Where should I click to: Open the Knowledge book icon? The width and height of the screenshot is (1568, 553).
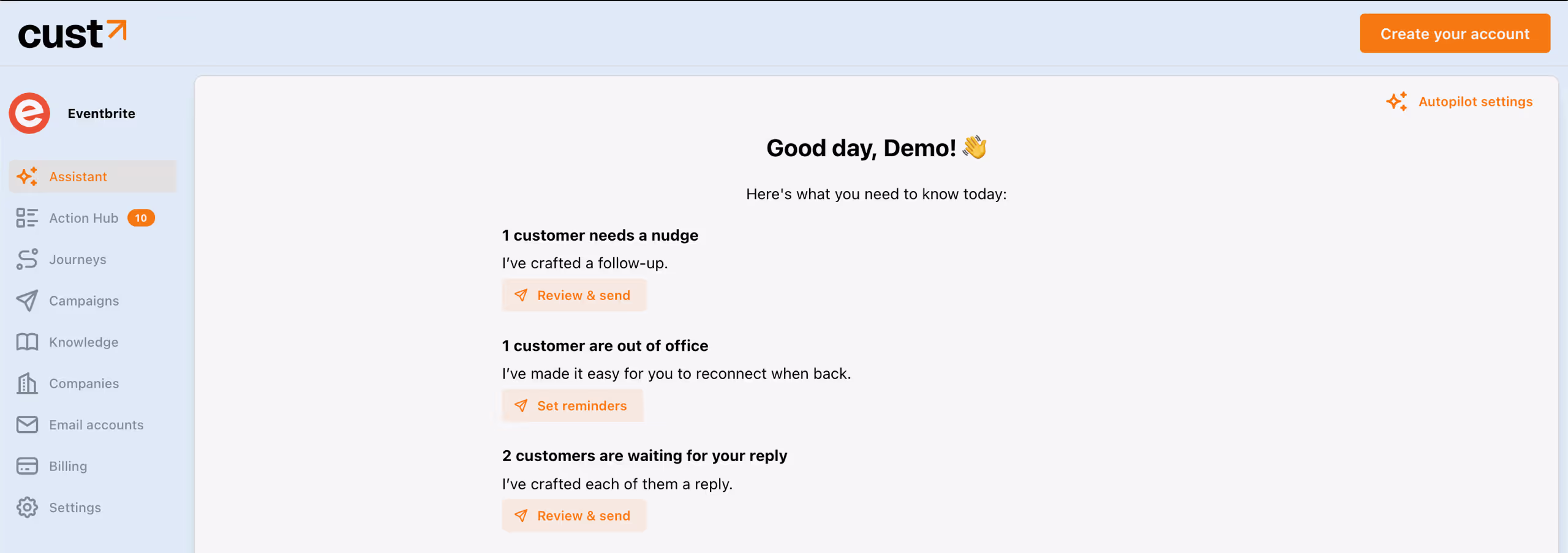pos(27,342)
